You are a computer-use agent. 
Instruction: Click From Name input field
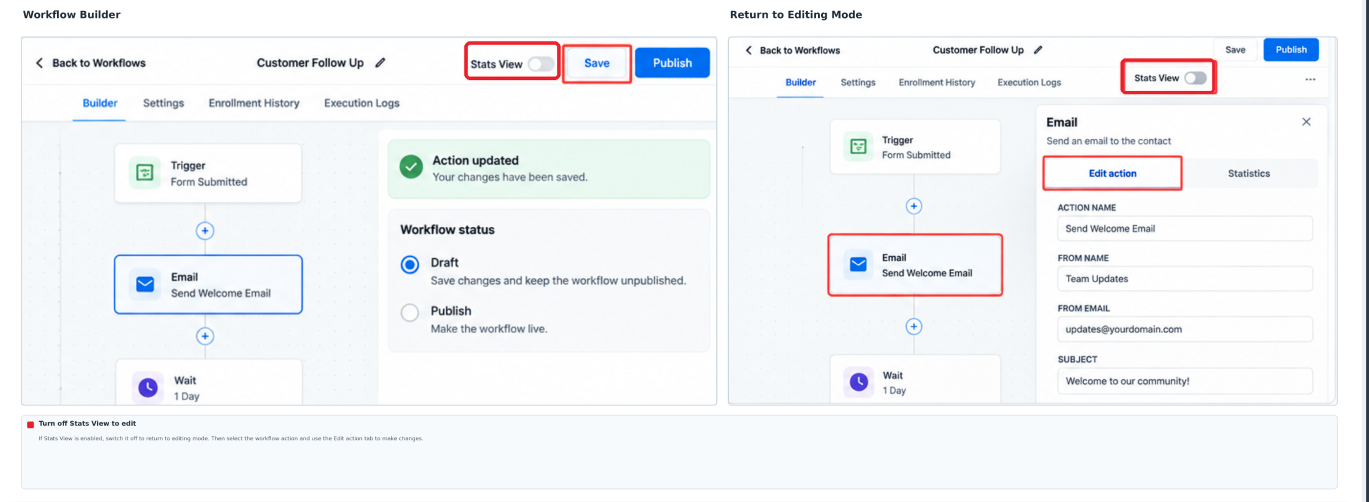[1185, 279]
